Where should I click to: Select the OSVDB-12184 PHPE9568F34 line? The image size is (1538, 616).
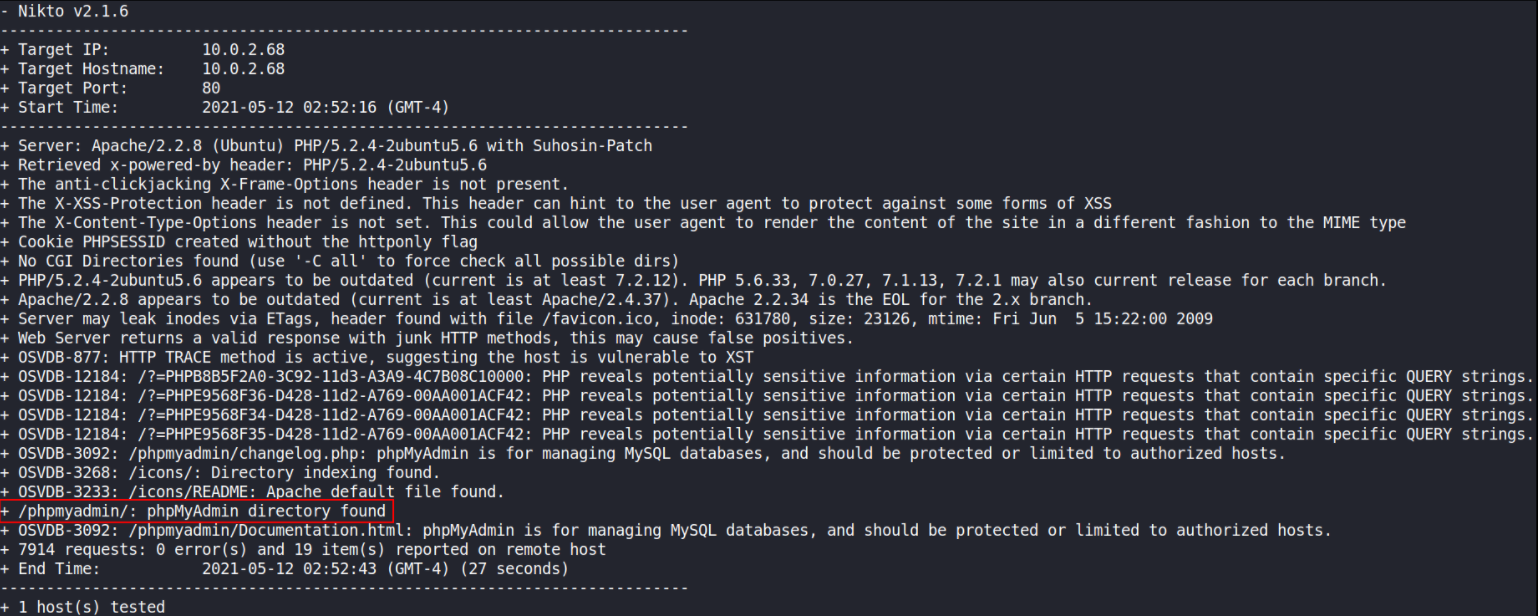767,414
